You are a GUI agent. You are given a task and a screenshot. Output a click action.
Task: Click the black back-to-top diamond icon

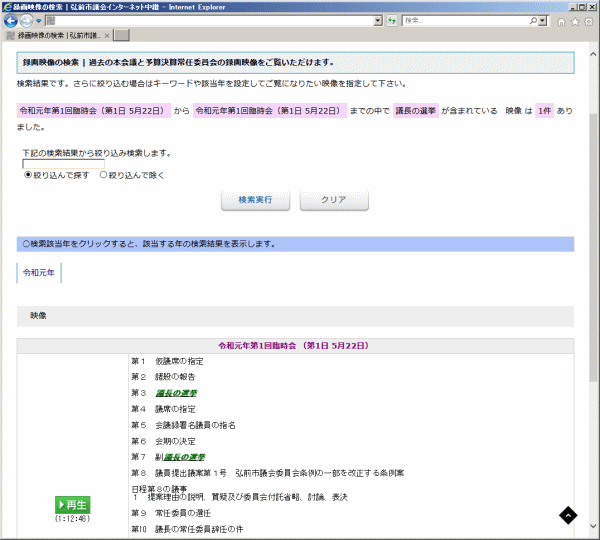(x=568, y=516)
